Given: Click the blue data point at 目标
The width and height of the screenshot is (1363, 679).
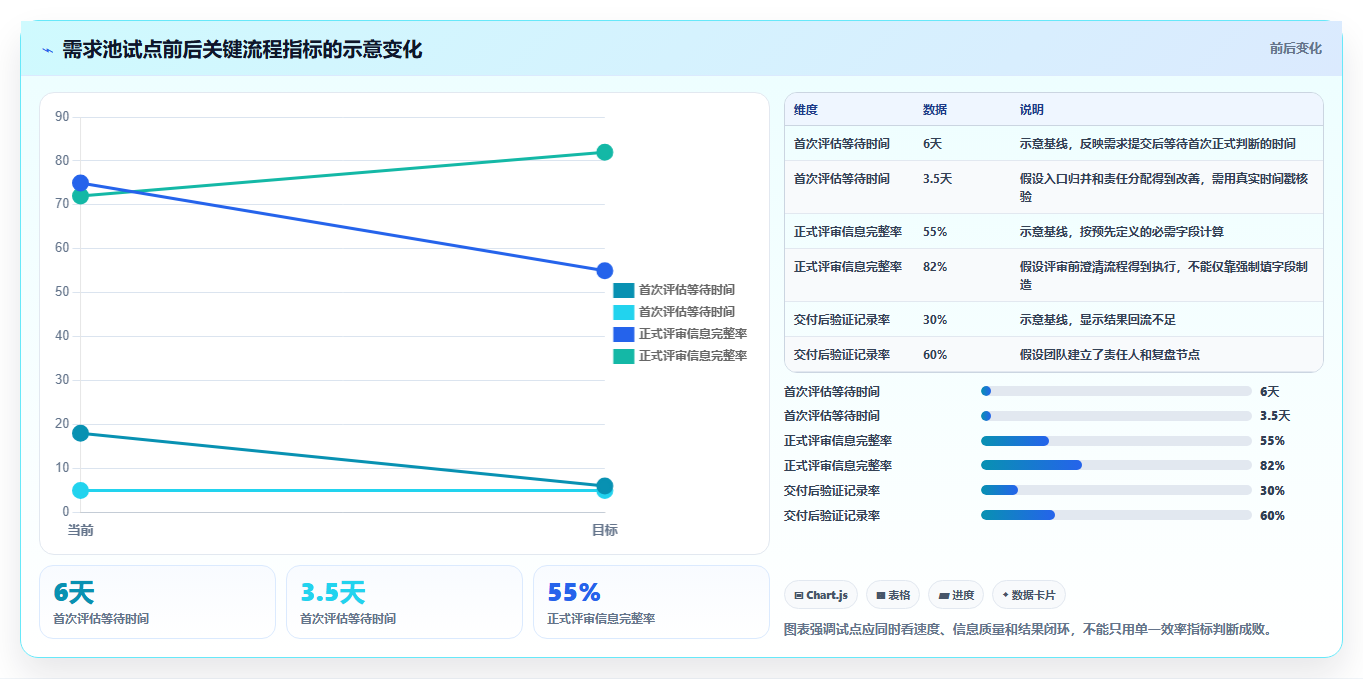Looking at the screenshot, I should [605, 271].
